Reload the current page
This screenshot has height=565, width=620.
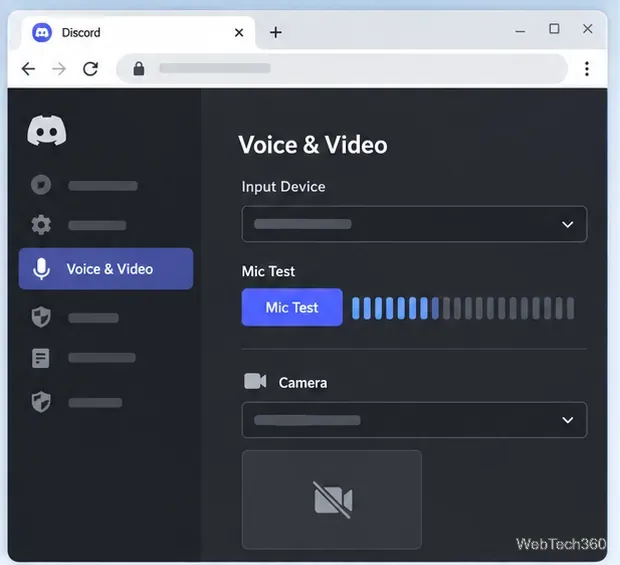point(91,69)
